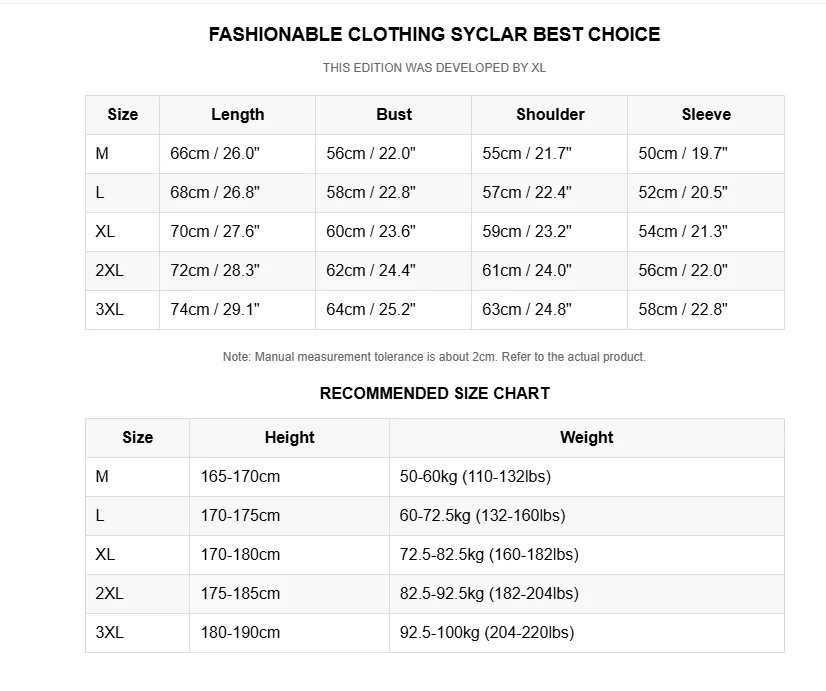Click the 3XL sleeve value 58cm / 22.8"

coord(706,310)
